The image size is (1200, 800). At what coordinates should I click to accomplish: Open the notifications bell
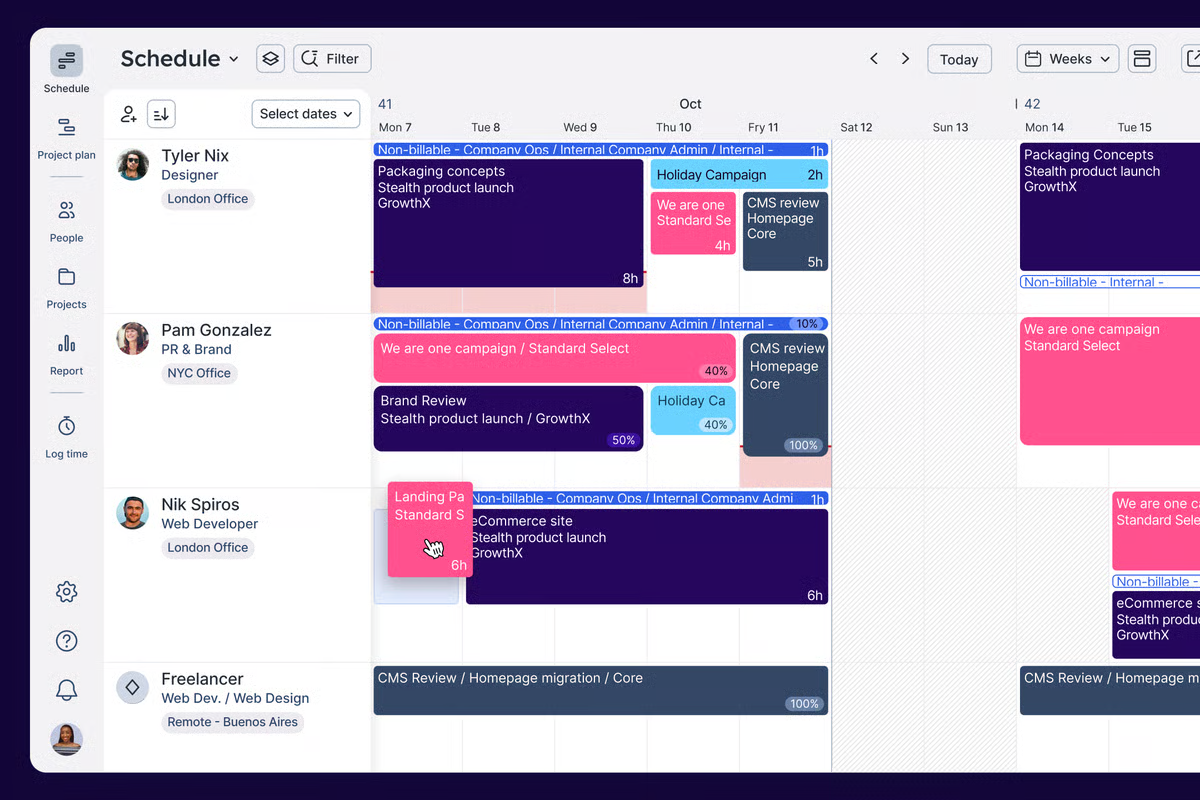tap(66, 689)
